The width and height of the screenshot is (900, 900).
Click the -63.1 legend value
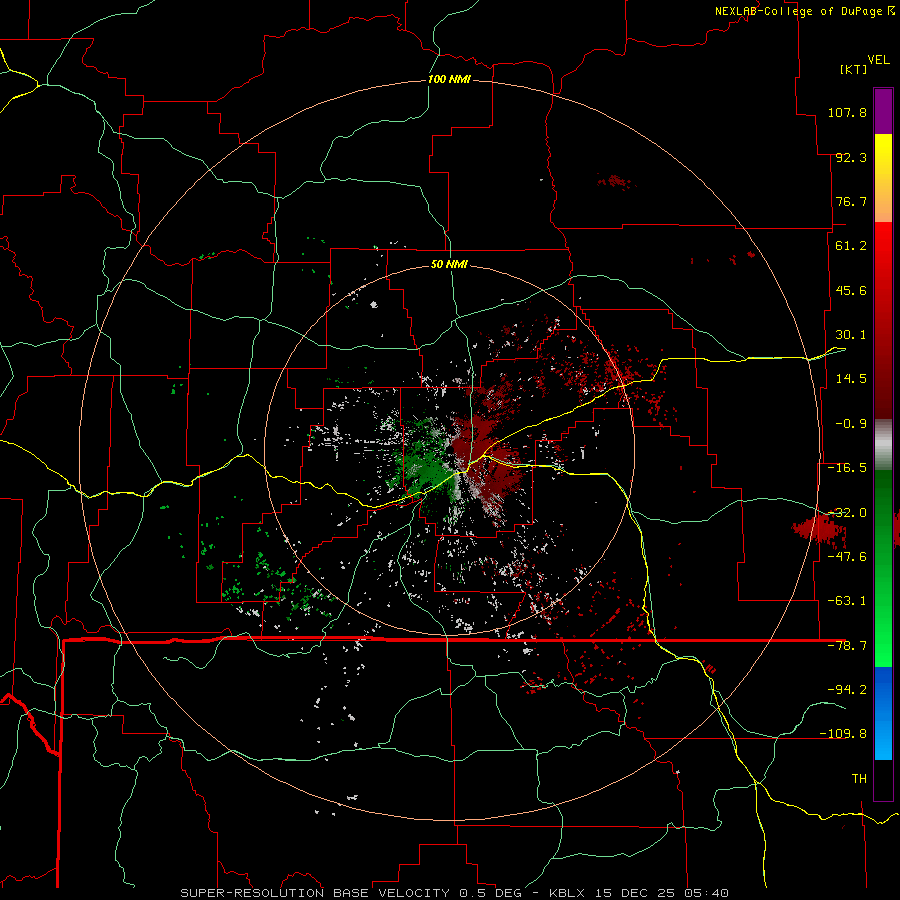tap(847, 601)
